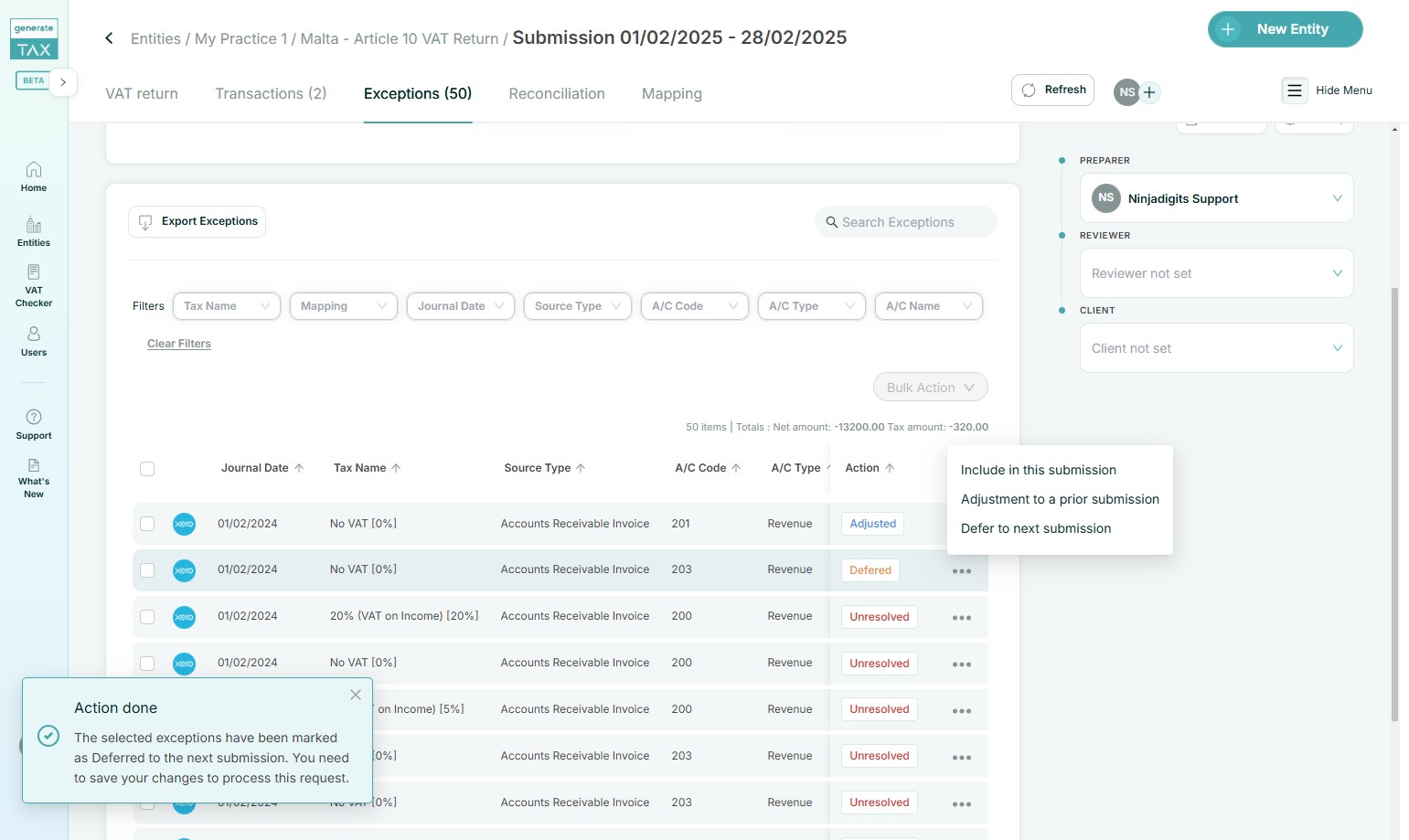Click the NS avatar in the toolbar
The image size is (1409, 840).
coord(1126,92)
